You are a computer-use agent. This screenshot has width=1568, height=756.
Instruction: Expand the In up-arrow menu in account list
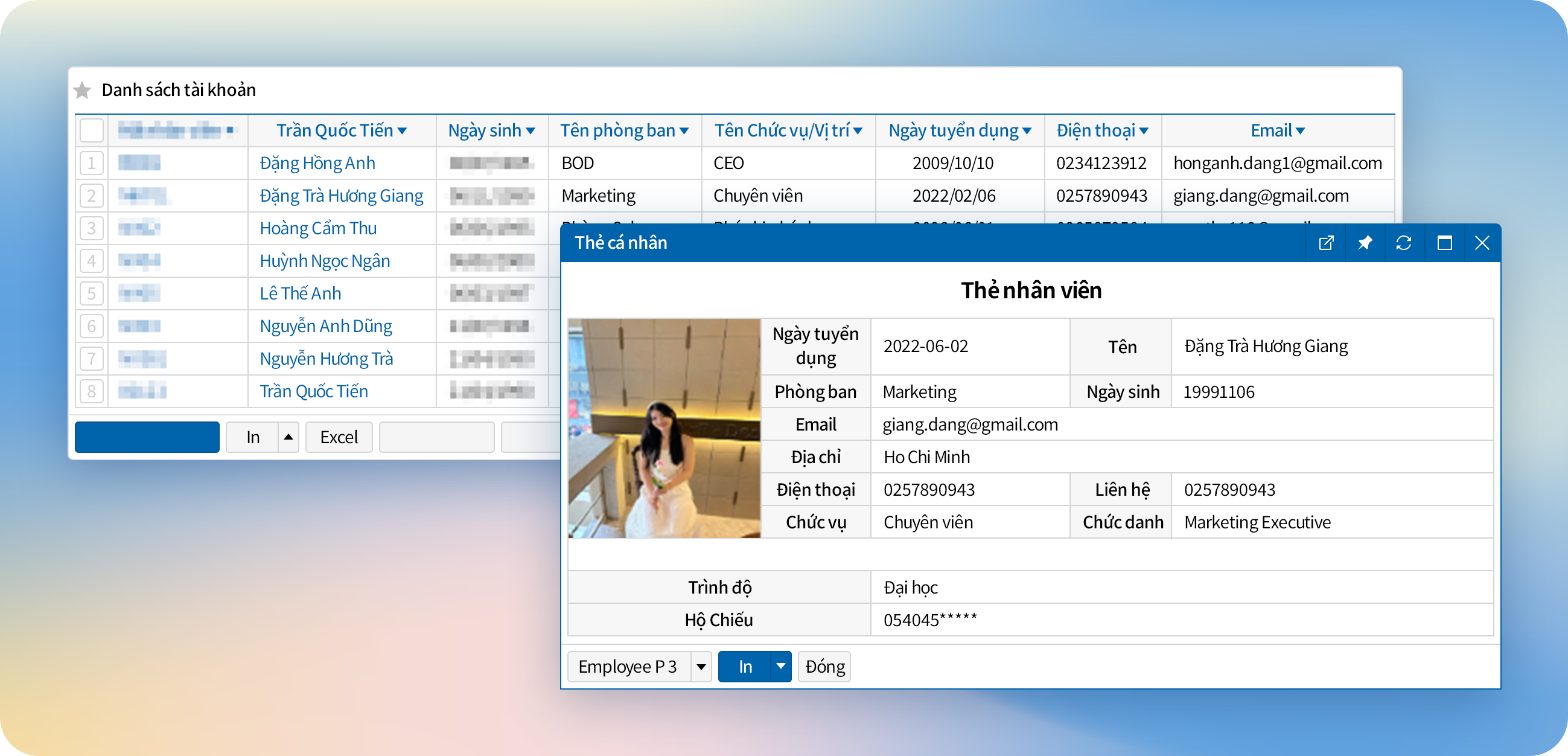click(x=288, y=437)
